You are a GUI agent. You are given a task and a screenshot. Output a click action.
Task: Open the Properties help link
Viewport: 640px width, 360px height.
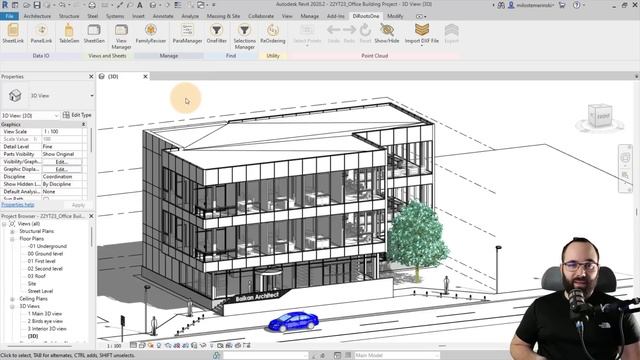[18, 205]
